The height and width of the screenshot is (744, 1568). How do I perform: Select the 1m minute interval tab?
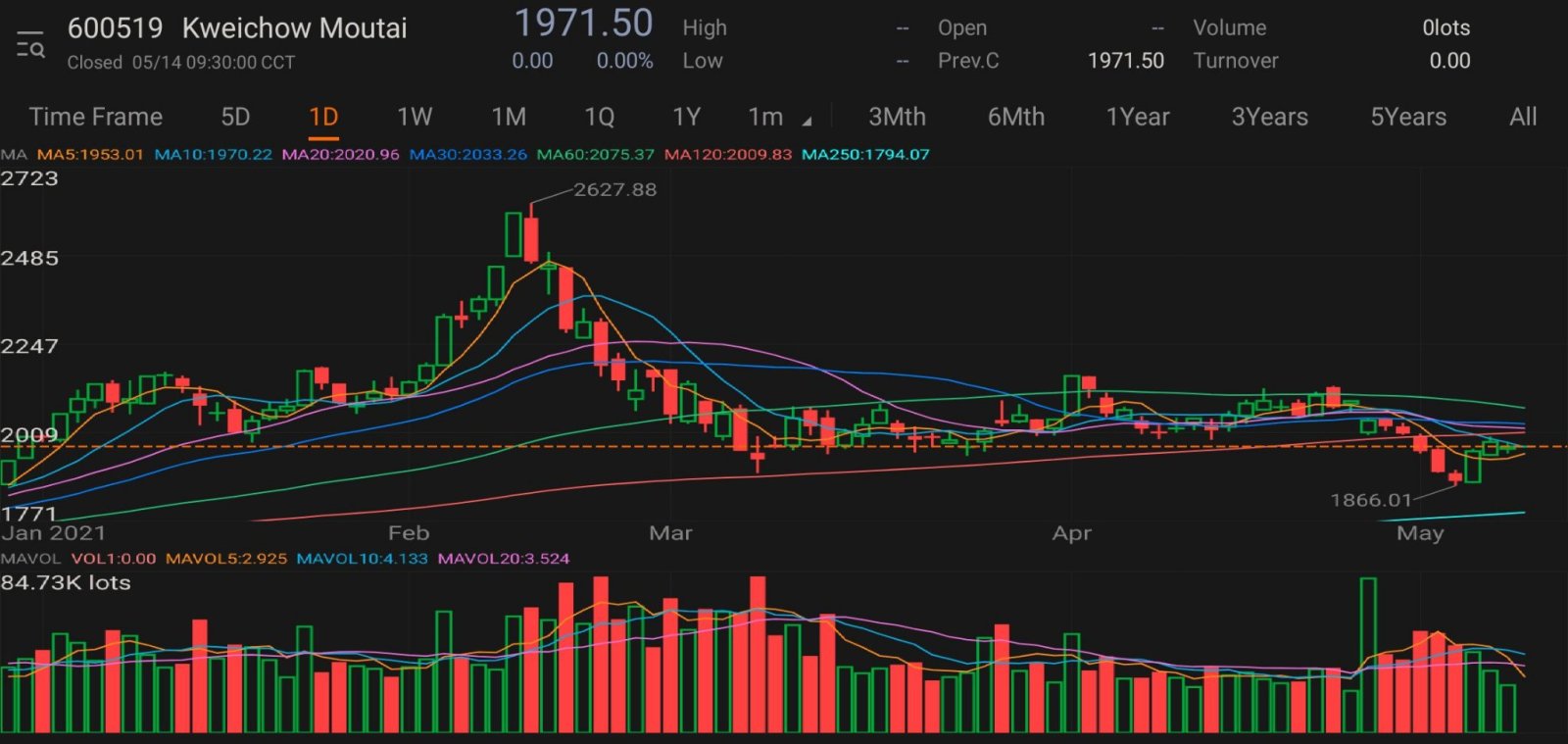click(x=765, y=117)
